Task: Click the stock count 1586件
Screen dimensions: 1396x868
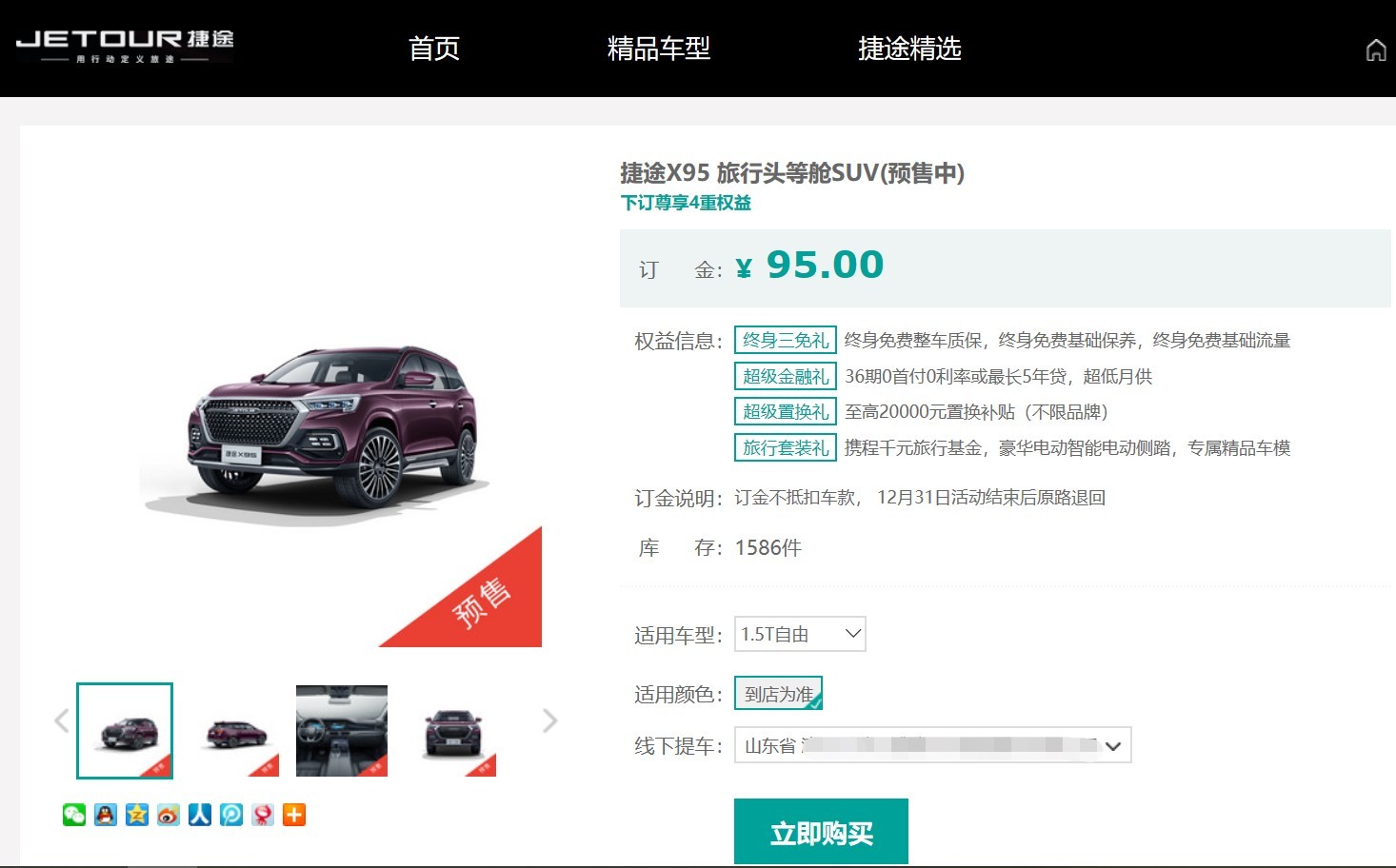Action: click(x=768, y=548)
